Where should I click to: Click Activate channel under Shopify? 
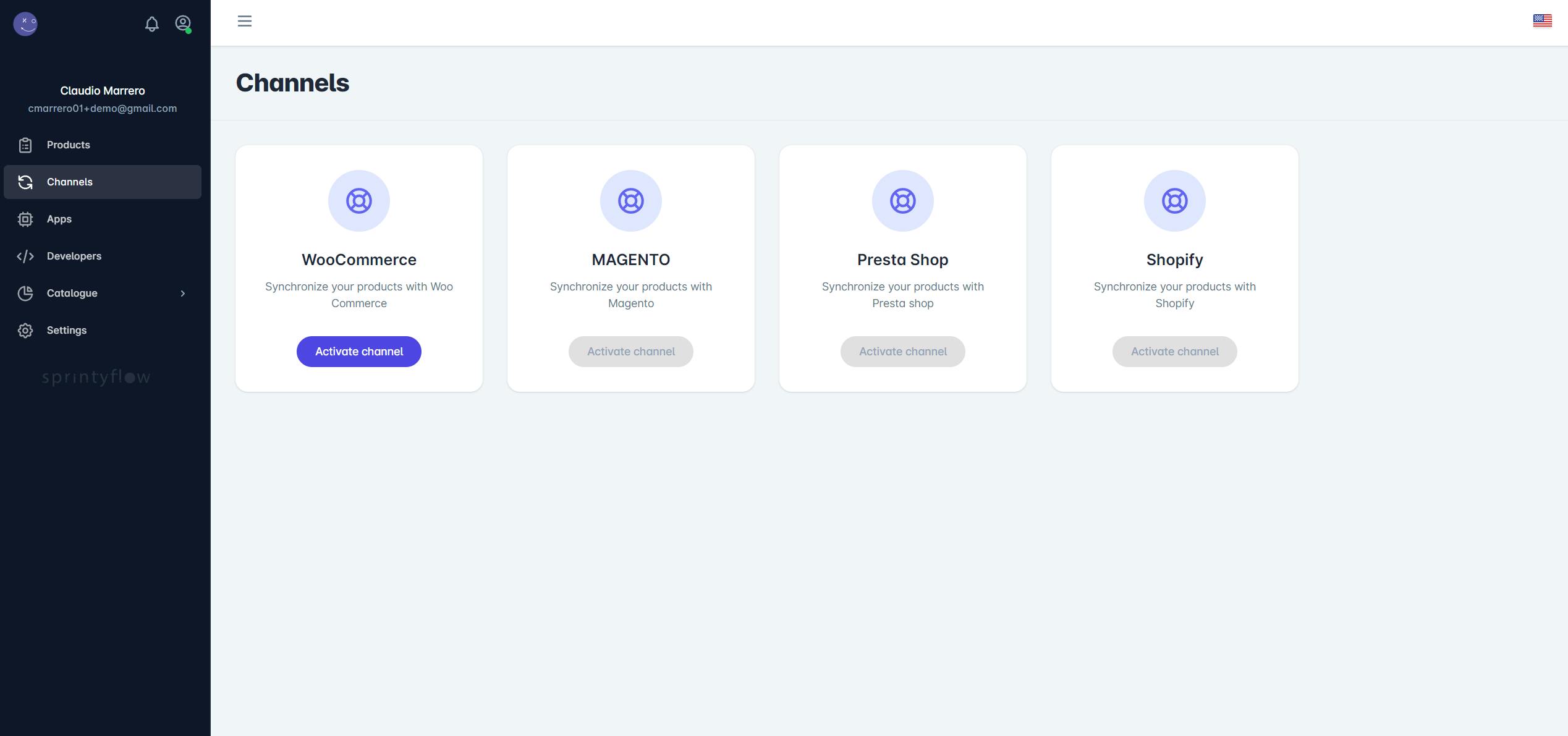1175,352
